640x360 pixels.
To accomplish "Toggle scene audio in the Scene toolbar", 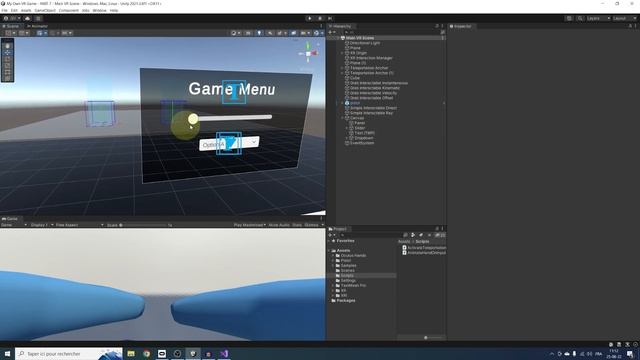I will coord(270,33).
